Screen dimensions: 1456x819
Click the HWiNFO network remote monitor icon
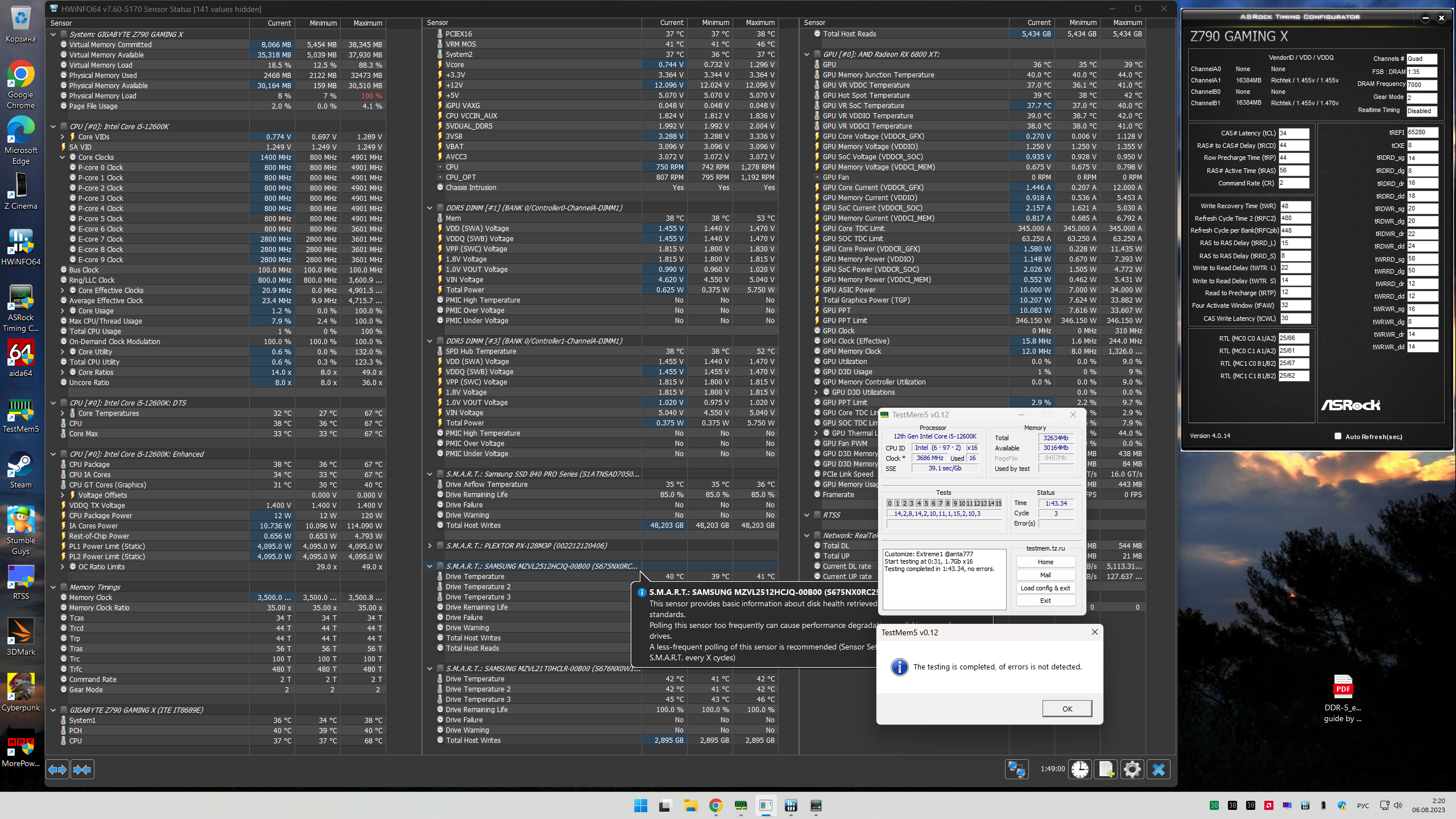tap(1016, 770)
